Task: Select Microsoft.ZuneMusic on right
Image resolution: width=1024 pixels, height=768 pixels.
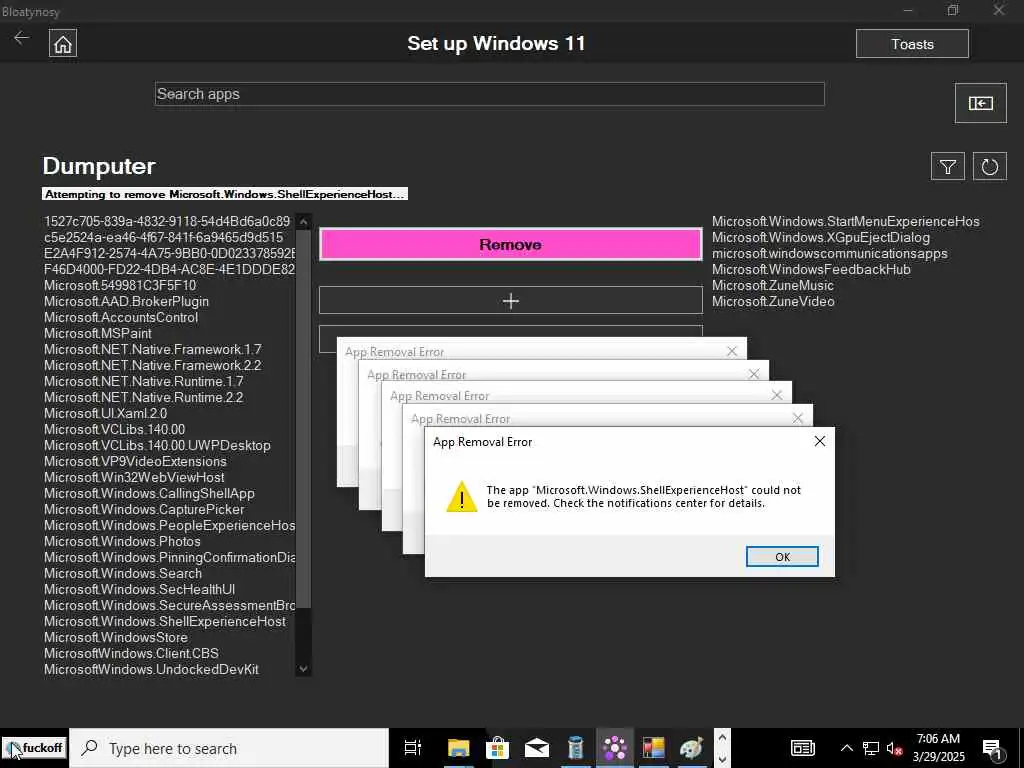Action: click(x=773, y=285)
